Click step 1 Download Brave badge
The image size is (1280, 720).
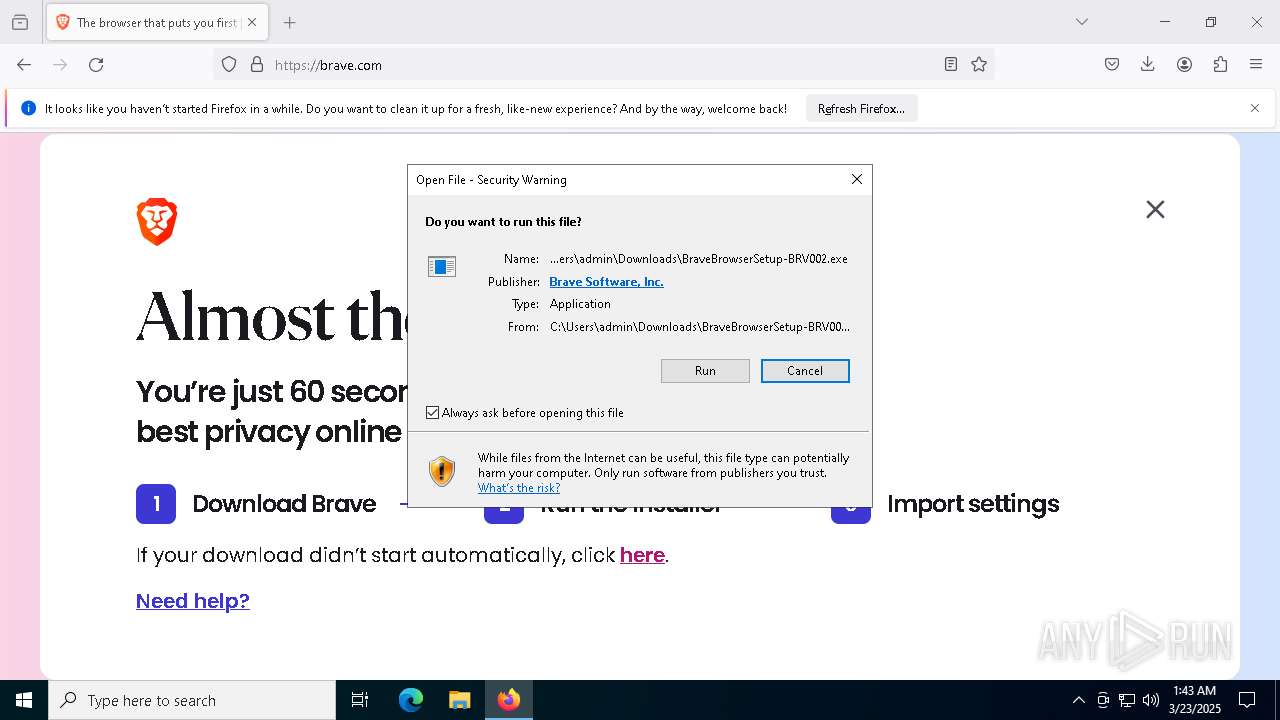pyautogui.click(x=156, y=504)
